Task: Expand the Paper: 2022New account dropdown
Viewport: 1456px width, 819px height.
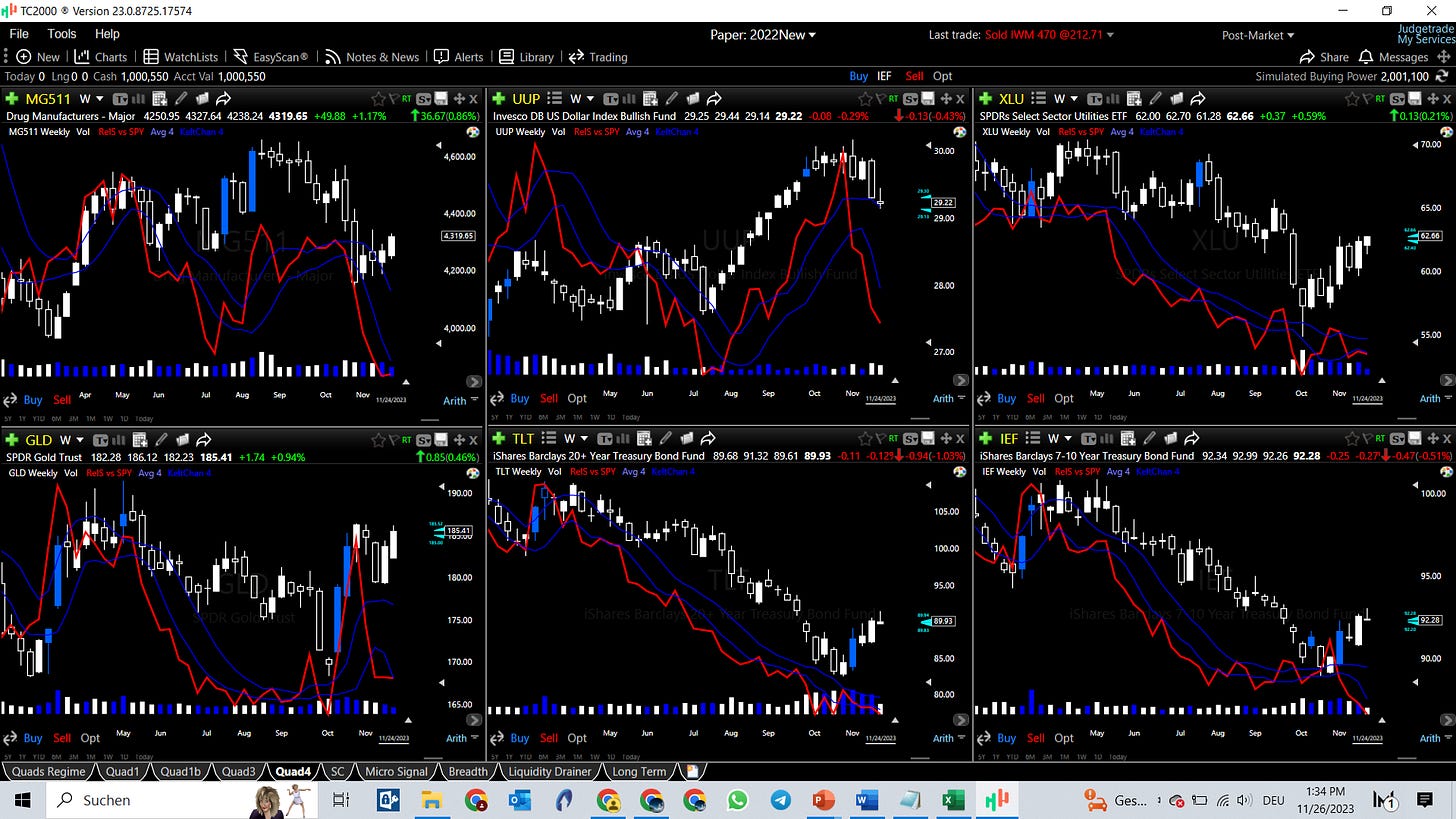Action: (x=763, y=35)
